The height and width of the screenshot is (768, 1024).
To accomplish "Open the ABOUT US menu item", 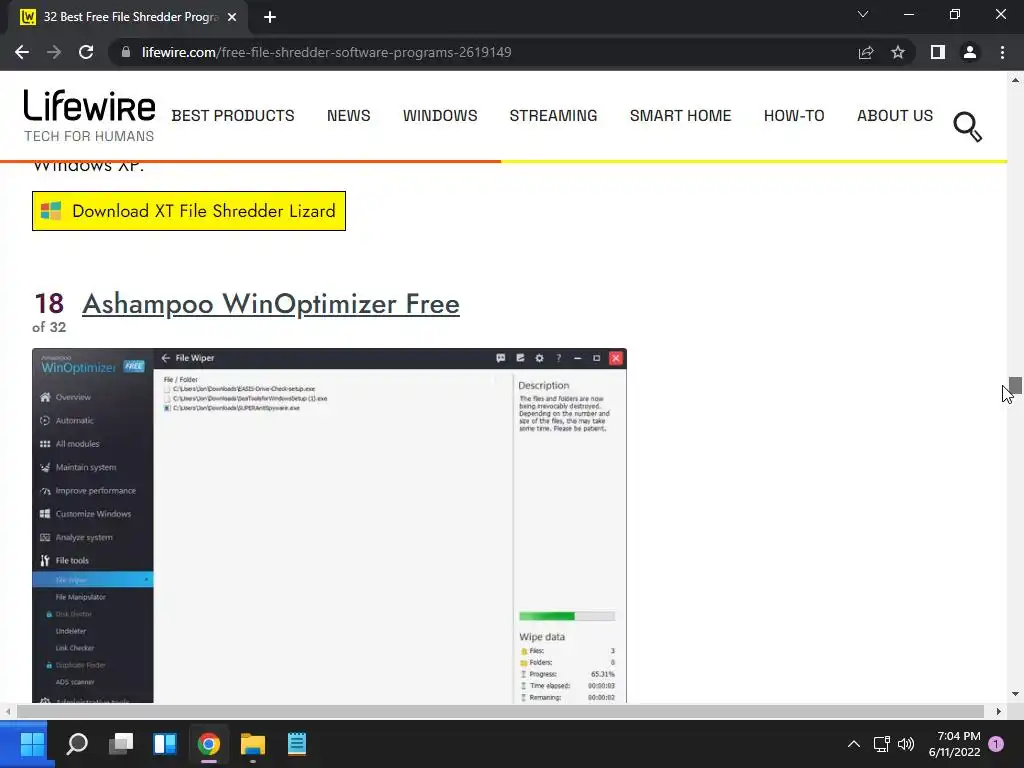I will coord(895,116).
